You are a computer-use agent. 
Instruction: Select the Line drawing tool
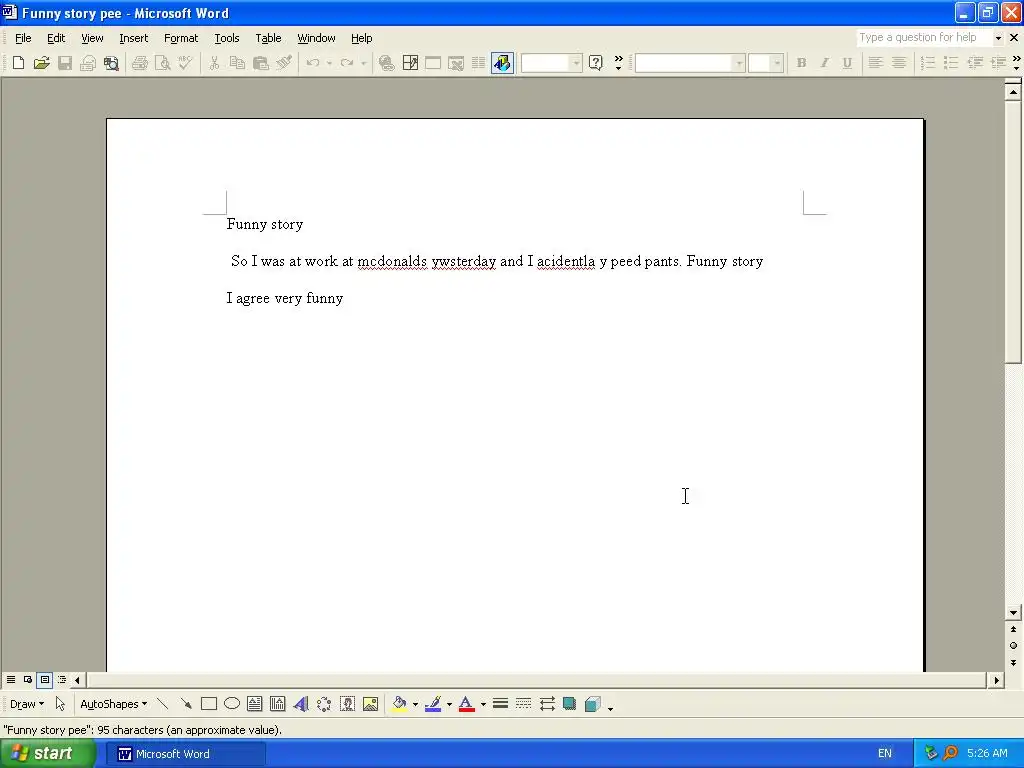click(x=163, y=703)
